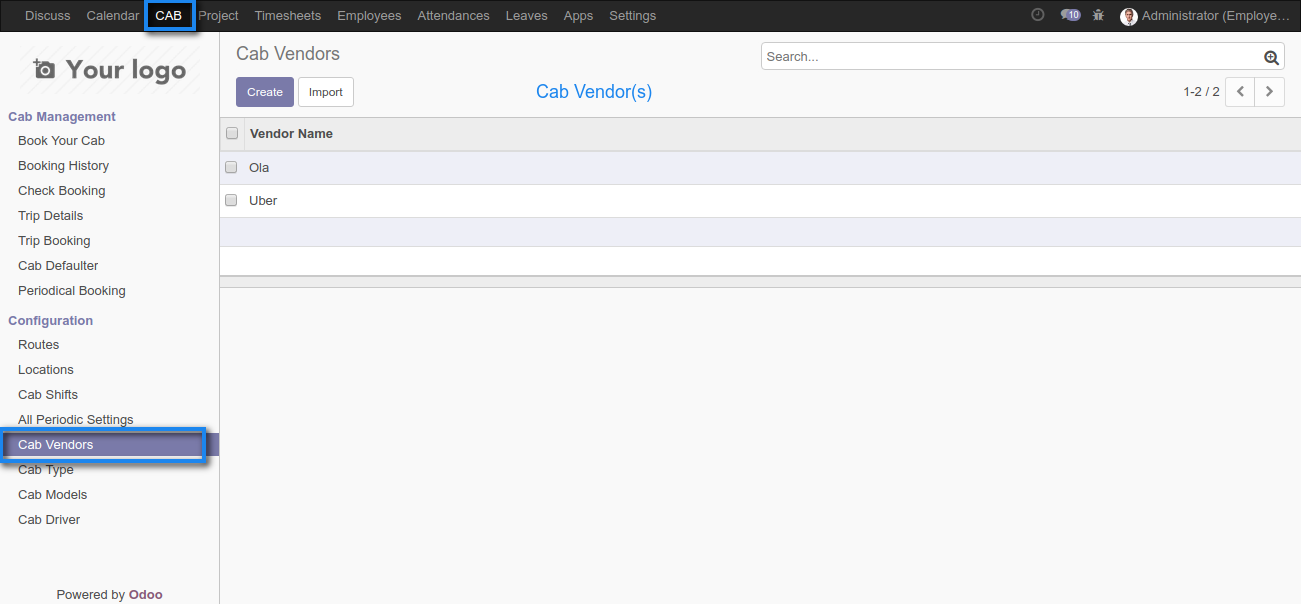Go to previous page arrow
The image size is (1301, 604).
click(1240, 91)
